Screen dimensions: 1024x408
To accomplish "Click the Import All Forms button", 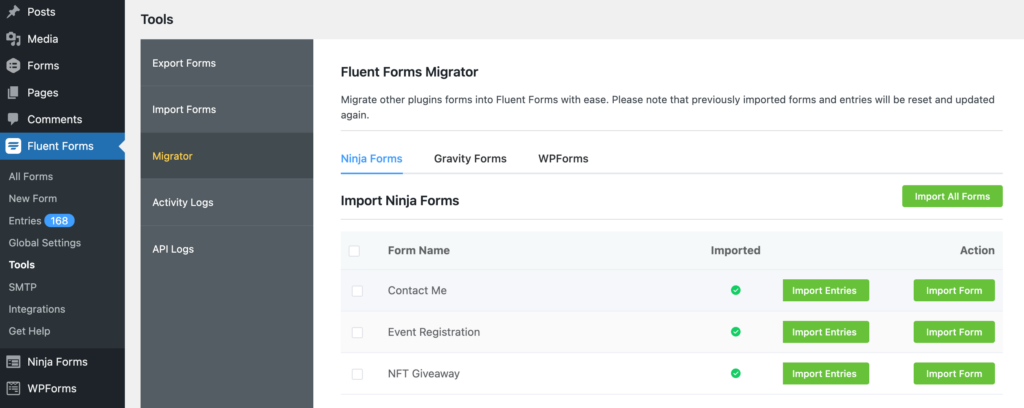I will (952, 196).
